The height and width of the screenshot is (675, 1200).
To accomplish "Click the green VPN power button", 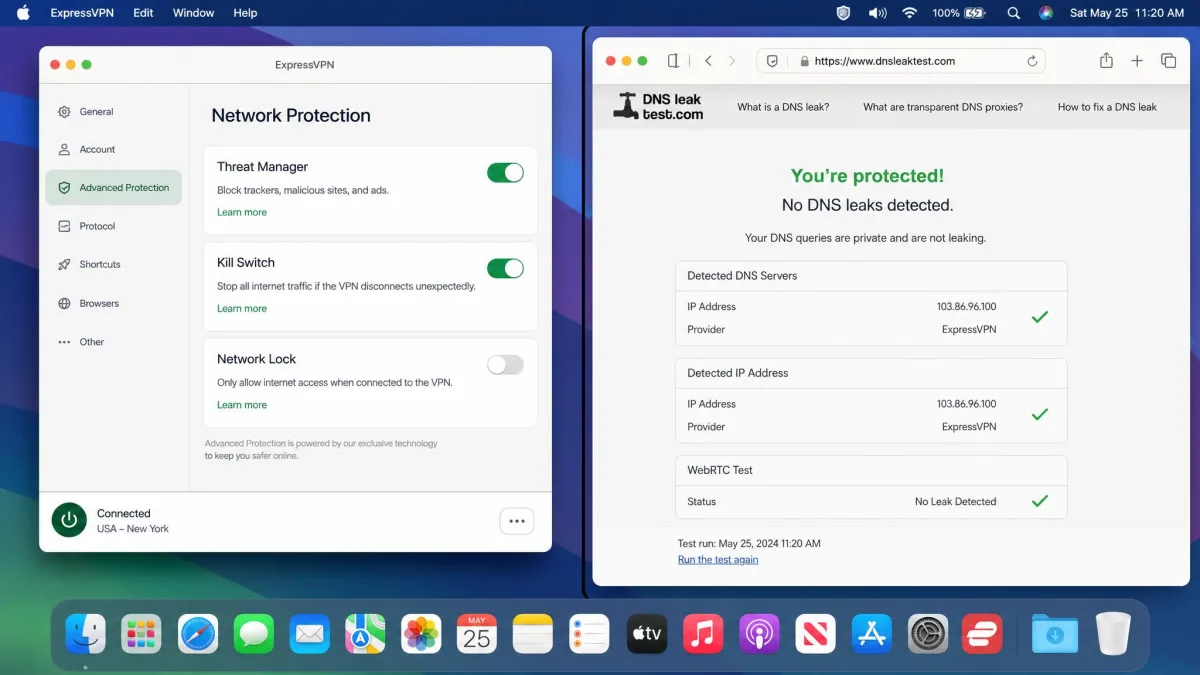I will click(x=69, y=520).
